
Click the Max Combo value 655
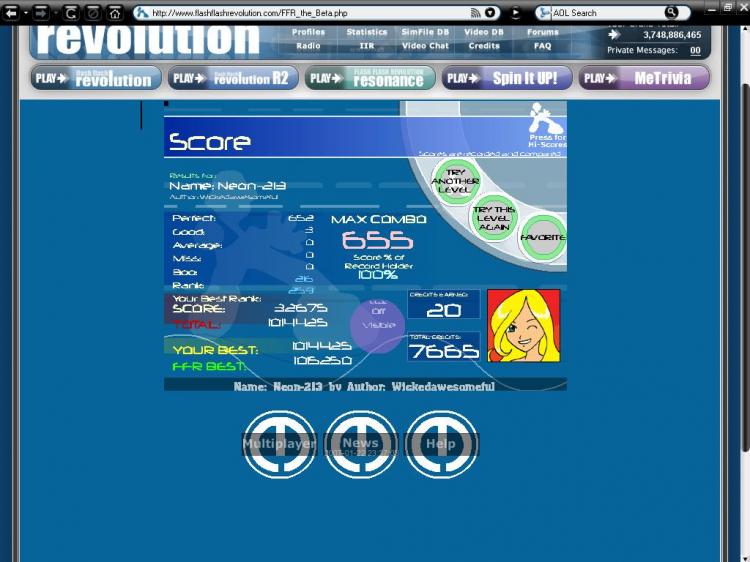tap(377, 240)
